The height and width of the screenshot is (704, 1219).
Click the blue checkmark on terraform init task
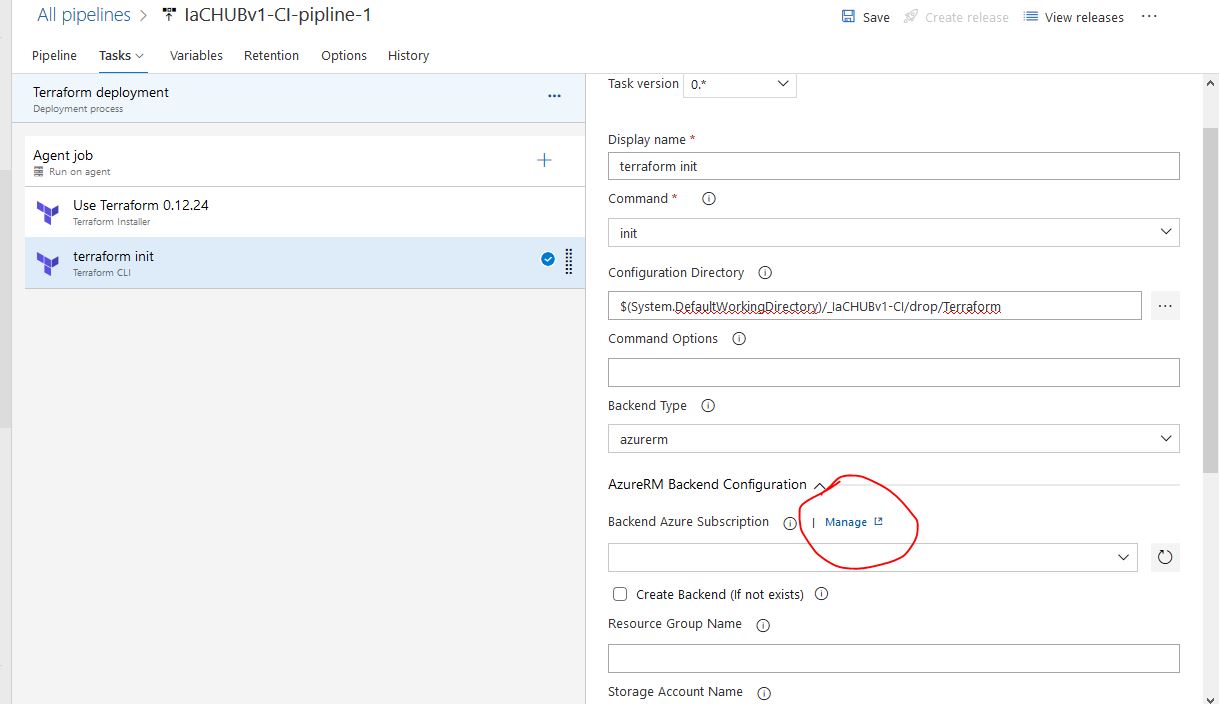[x=547, y=258]
